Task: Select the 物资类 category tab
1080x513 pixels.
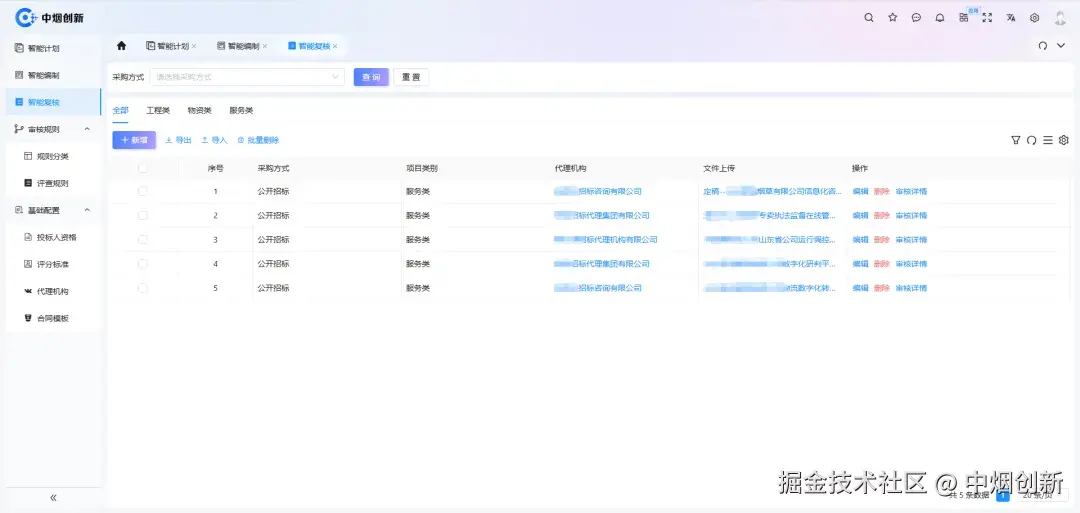Action: 200,110
